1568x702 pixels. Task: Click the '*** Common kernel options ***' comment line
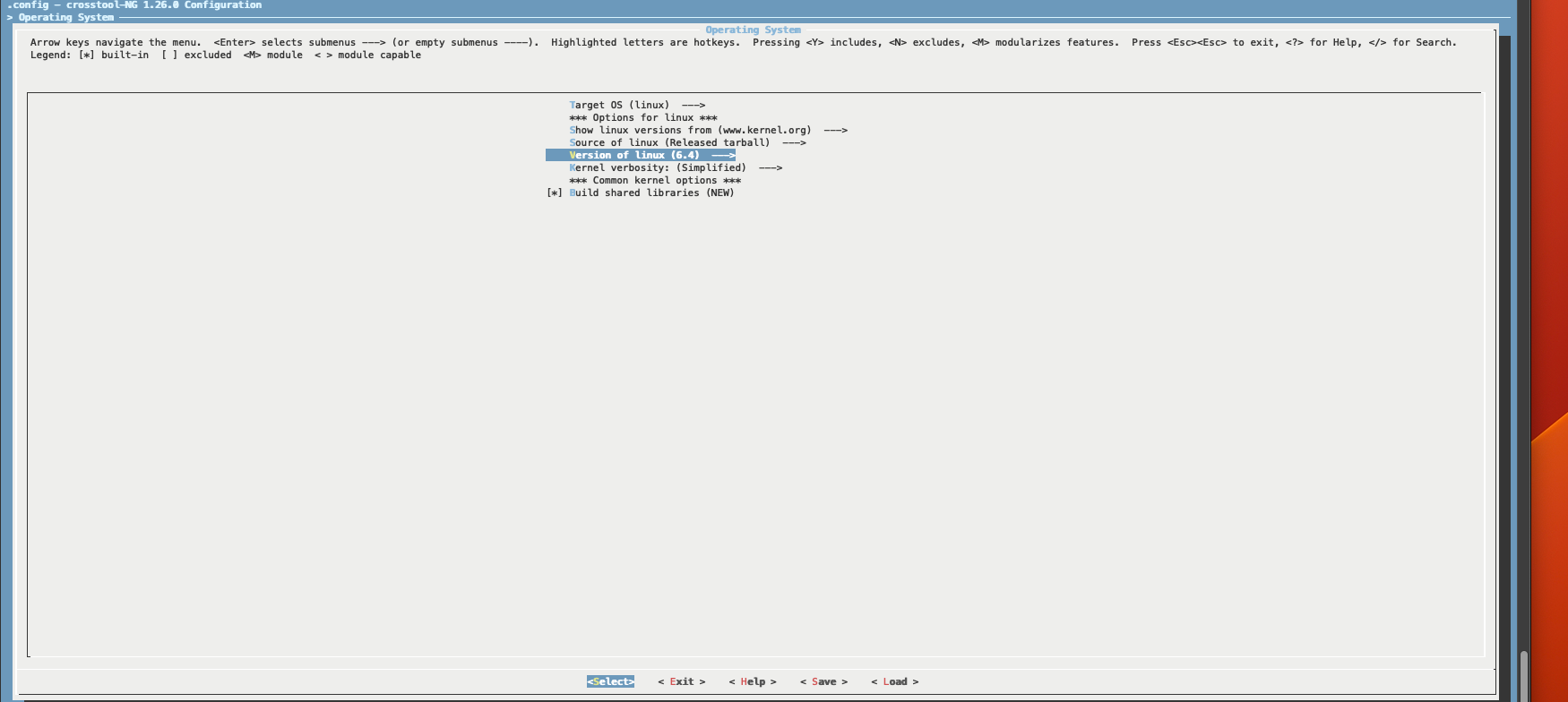click(655, 180)
